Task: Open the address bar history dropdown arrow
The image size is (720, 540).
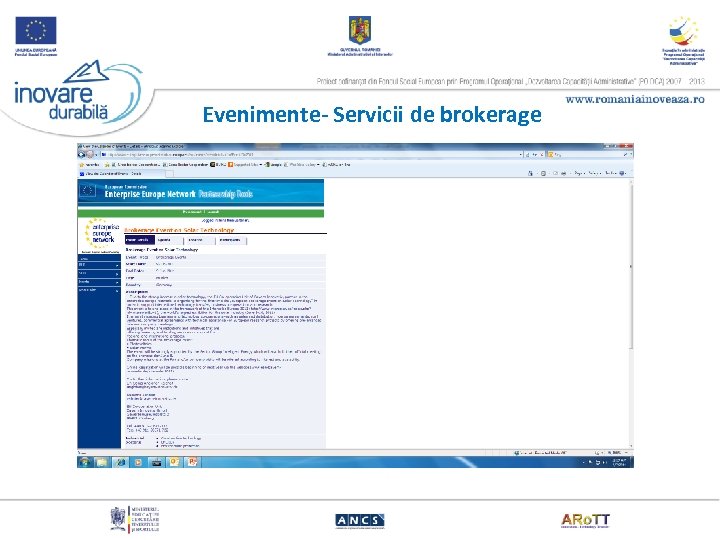Action: tap(521, 155)
